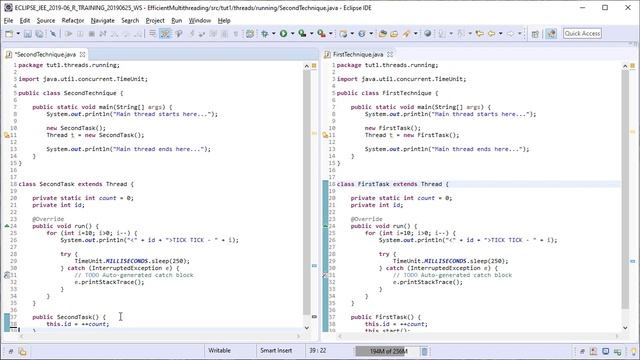Open the Debug dropdown arrow

(273, 34)
